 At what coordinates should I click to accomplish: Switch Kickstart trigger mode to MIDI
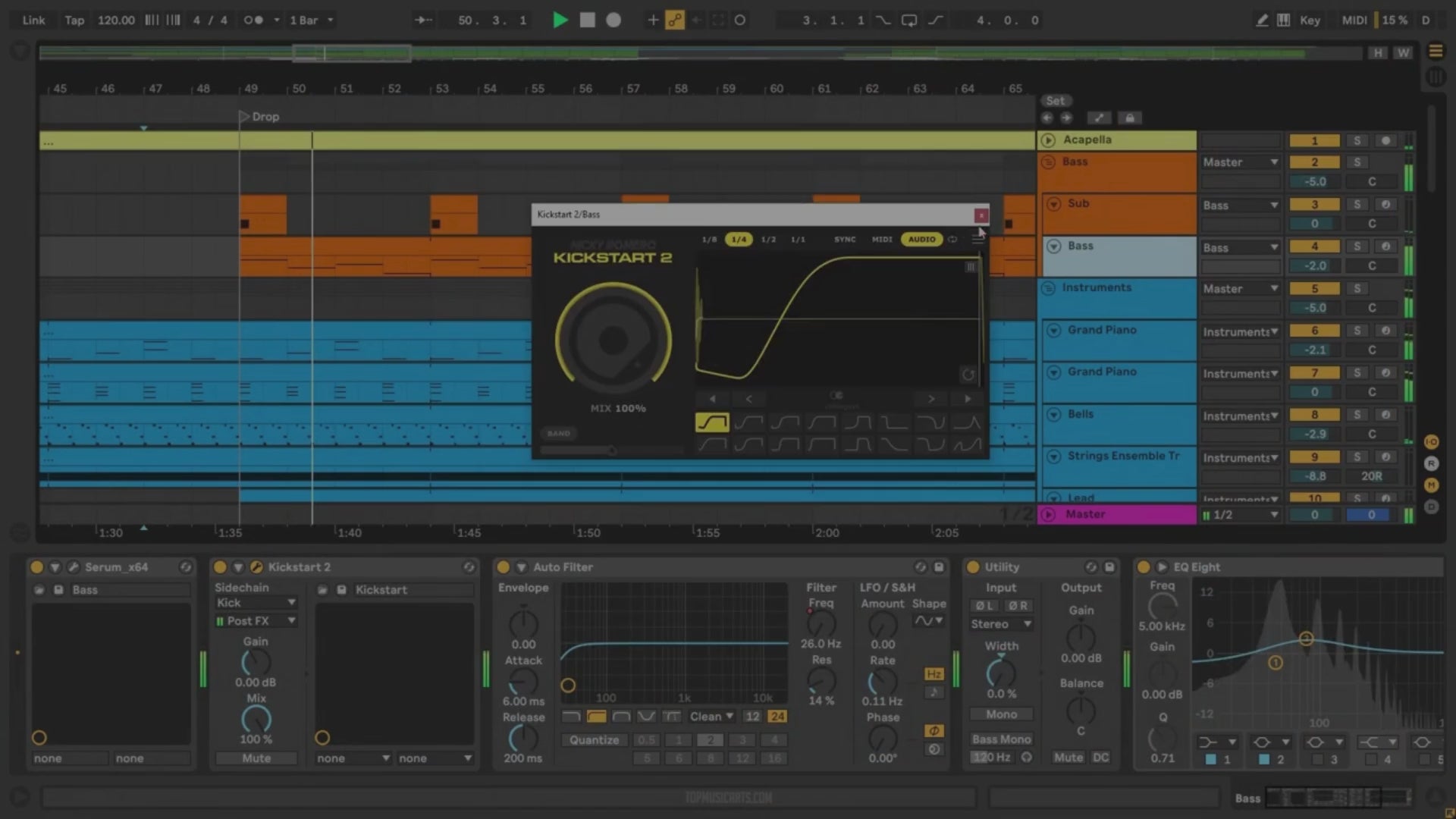pos(882,240)
